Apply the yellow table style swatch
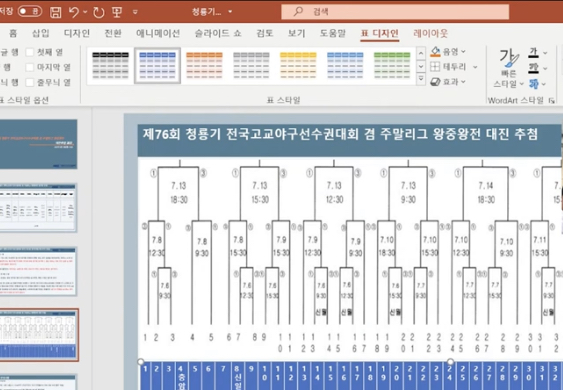The width and height of the screenshot is (563, 390). (298, 65)
